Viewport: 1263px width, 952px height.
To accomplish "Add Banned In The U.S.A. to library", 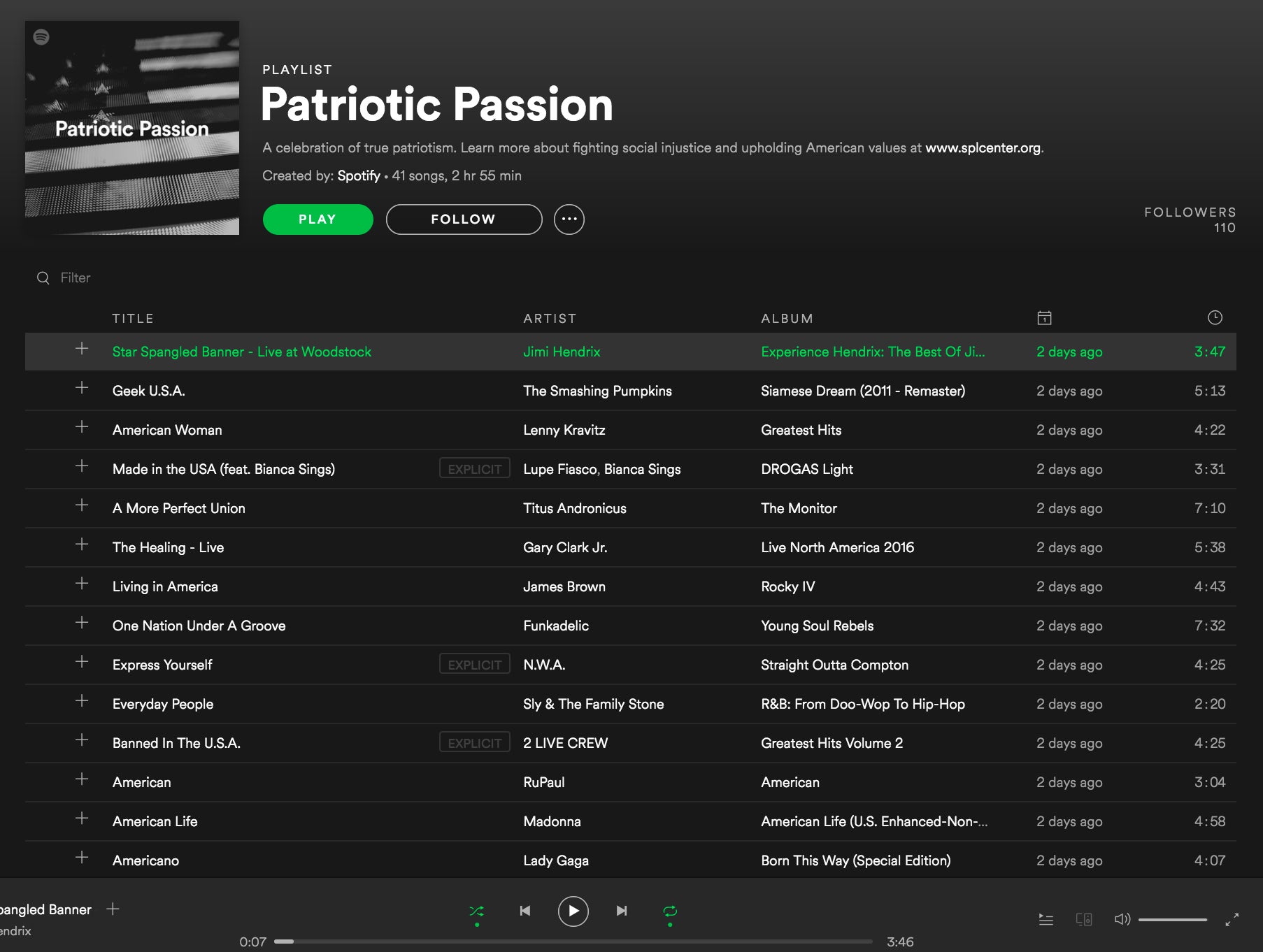I will [82, 740].
